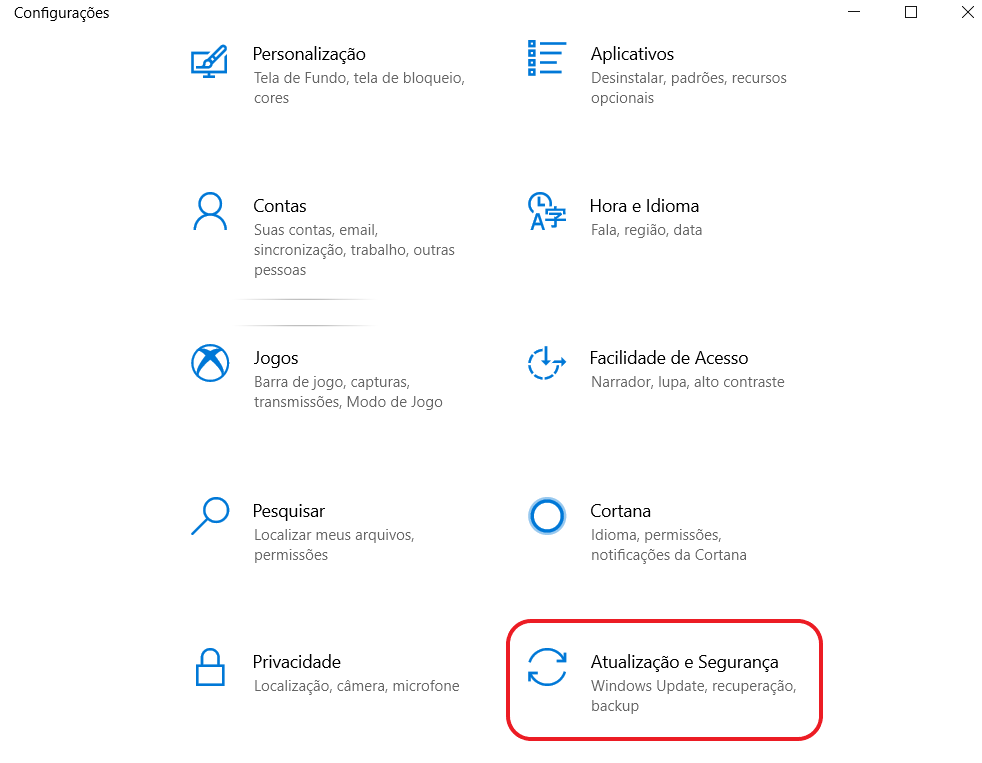This screenshot has width=982, height=763.
Task: Select the Facilidade de Acesso title
Action: pos(669,358)
